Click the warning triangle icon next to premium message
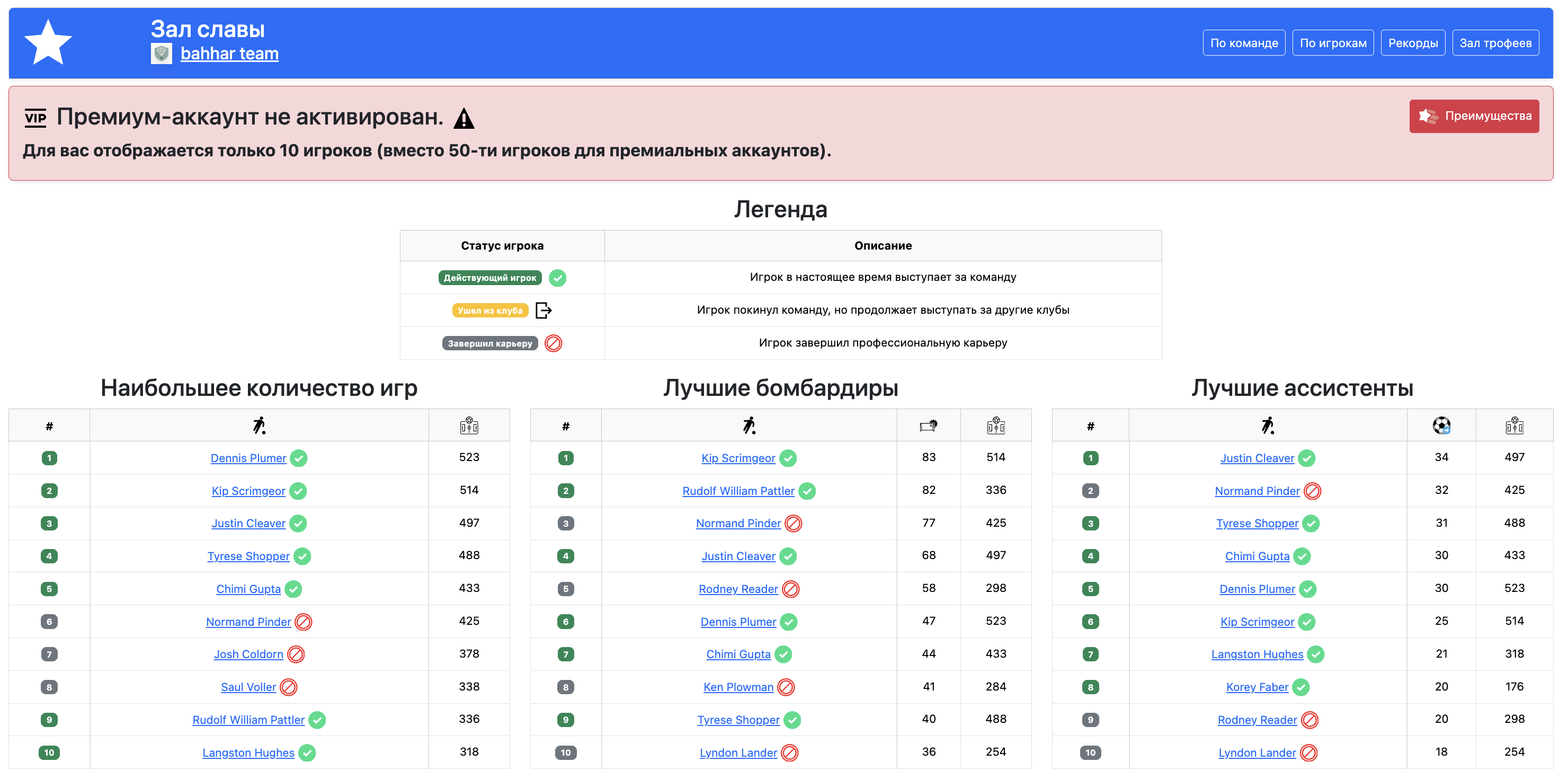Screen dimensions: 1568x779 [464, 118]
